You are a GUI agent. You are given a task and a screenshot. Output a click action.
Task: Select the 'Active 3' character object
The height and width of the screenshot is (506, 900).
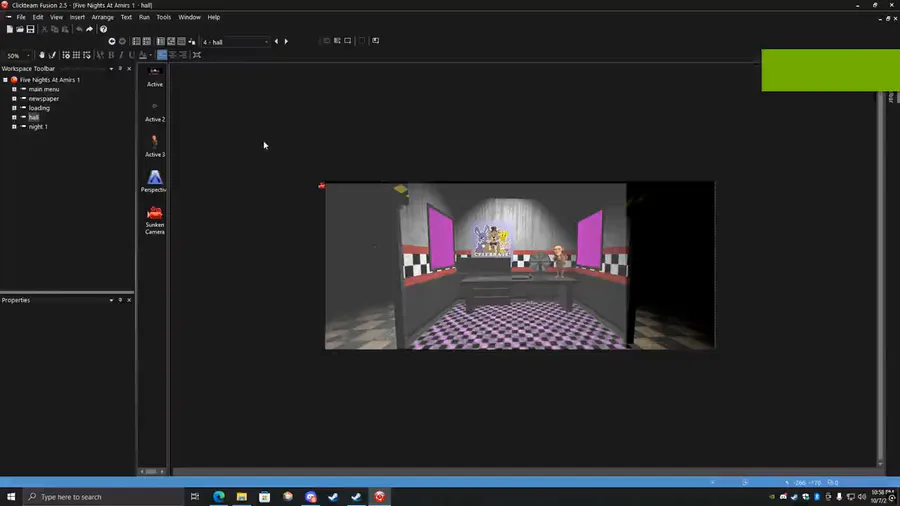point(154,146)
